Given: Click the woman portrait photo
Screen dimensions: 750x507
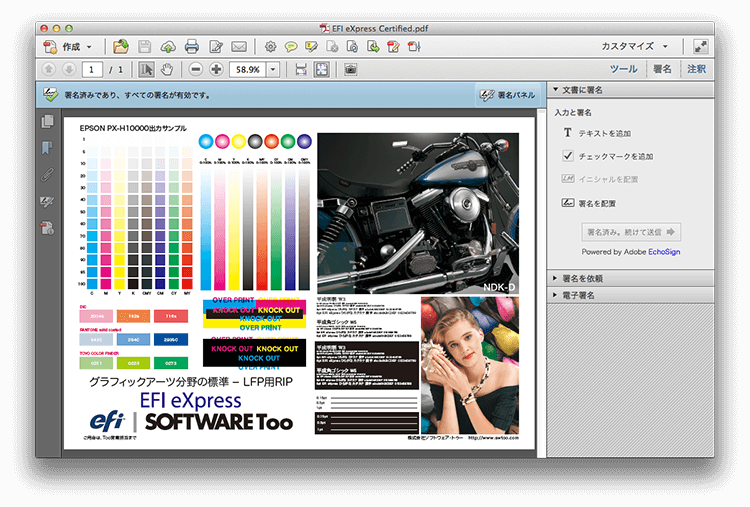Looking at the screenshot, I should coord(470,365).
